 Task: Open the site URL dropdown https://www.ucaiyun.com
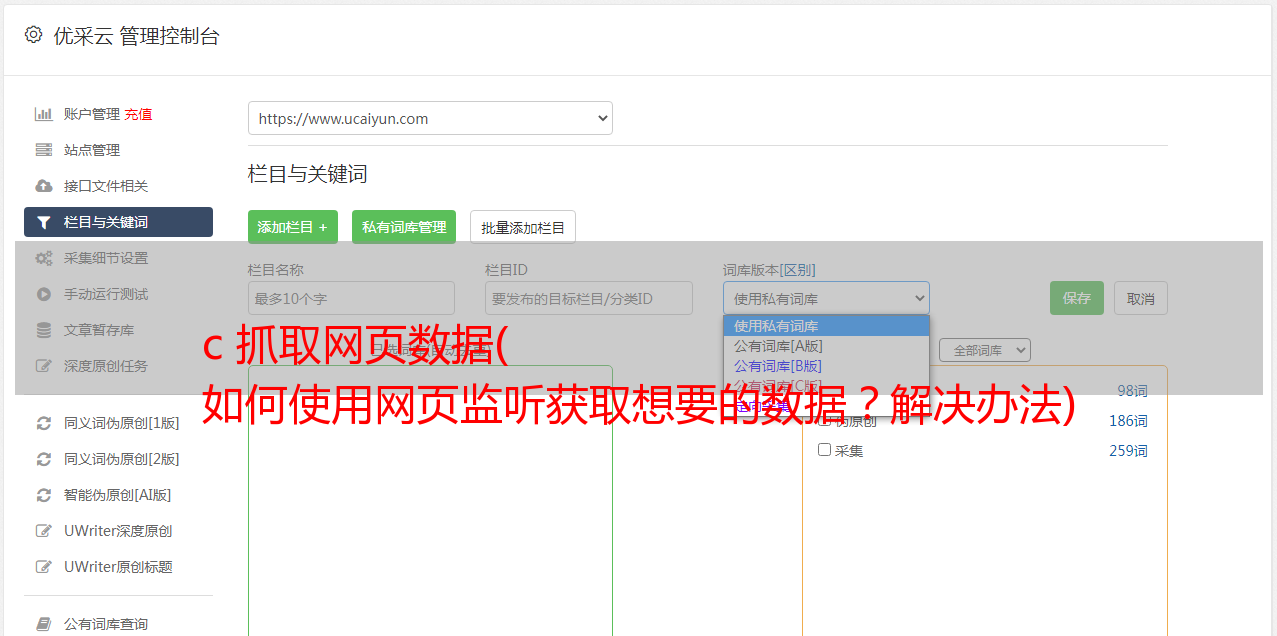430,118
